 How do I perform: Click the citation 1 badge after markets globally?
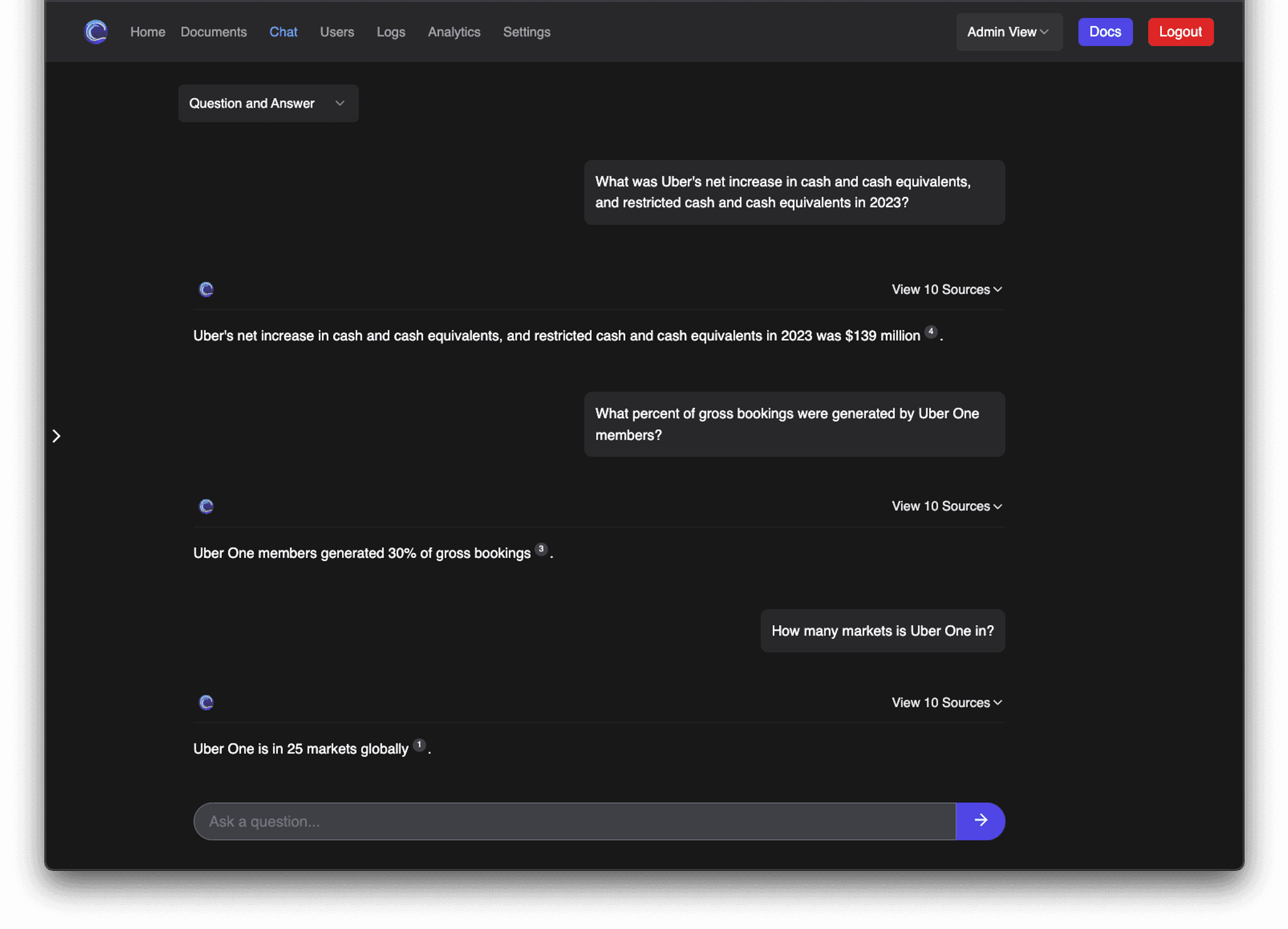[x=419, y=745]
